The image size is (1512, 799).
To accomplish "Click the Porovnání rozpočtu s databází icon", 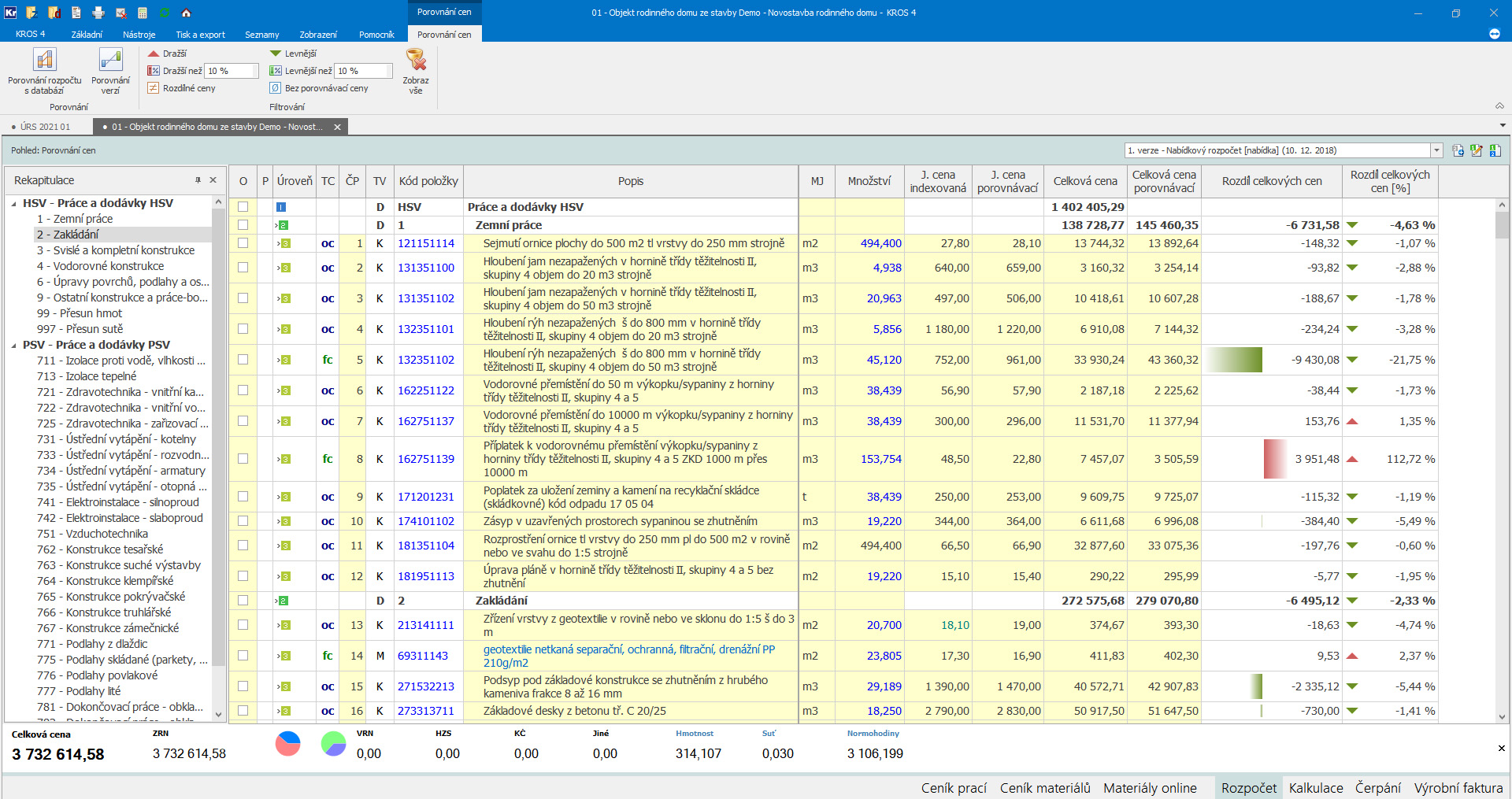I will coord(44,61).
